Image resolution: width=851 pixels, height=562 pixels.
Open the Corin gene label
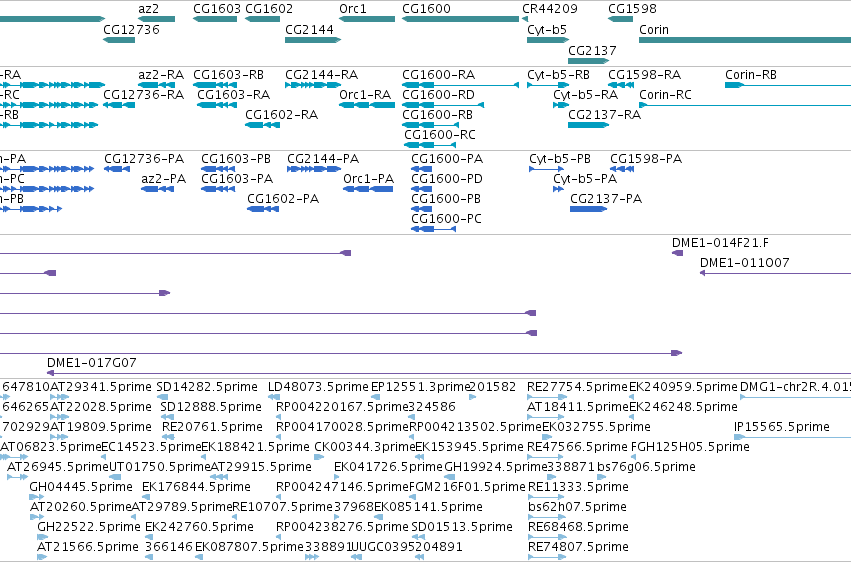click(654, 30)
